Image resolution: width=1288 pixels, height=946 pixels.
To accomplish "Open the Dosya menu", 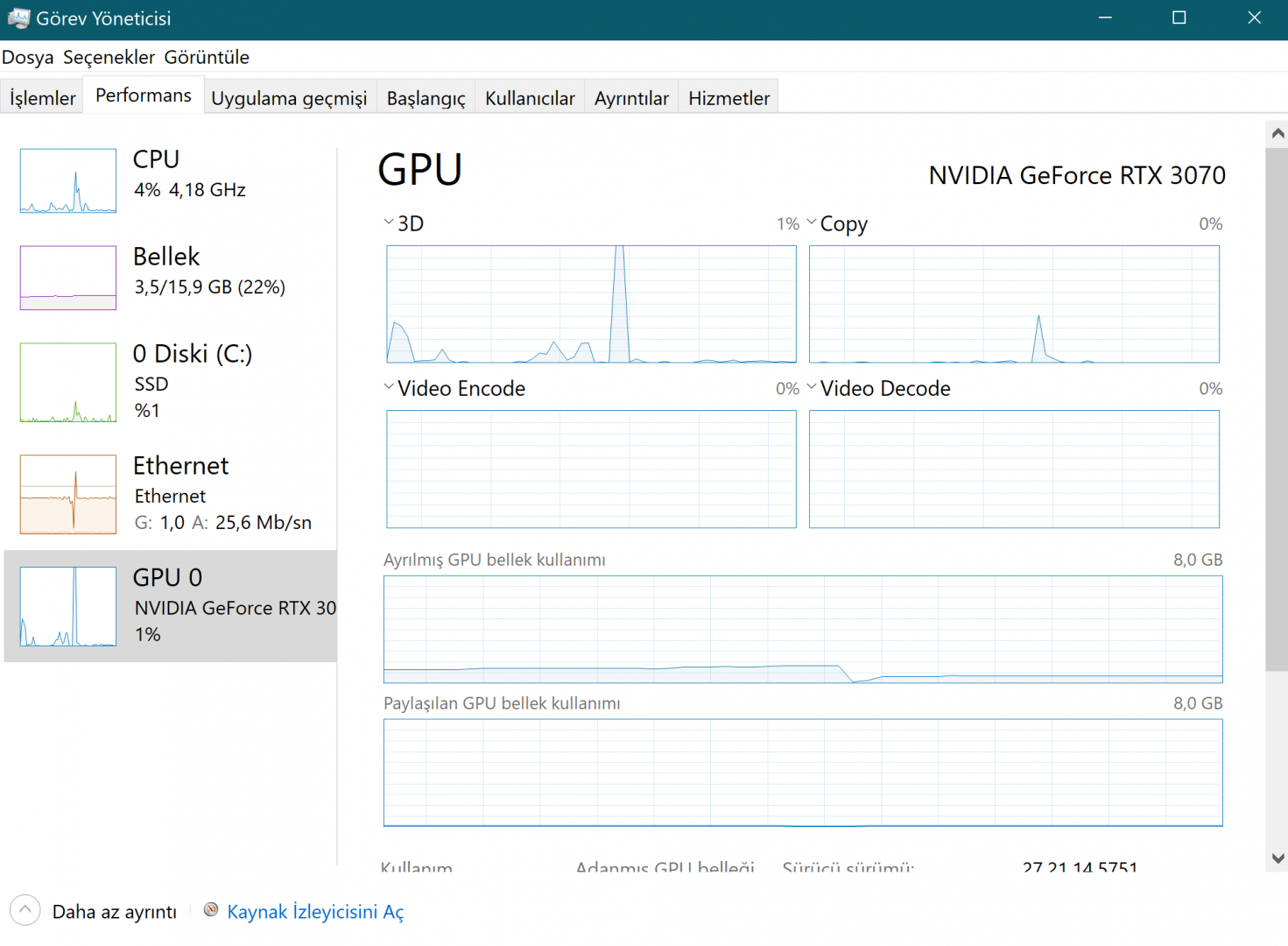I will (x=28, y=58).
